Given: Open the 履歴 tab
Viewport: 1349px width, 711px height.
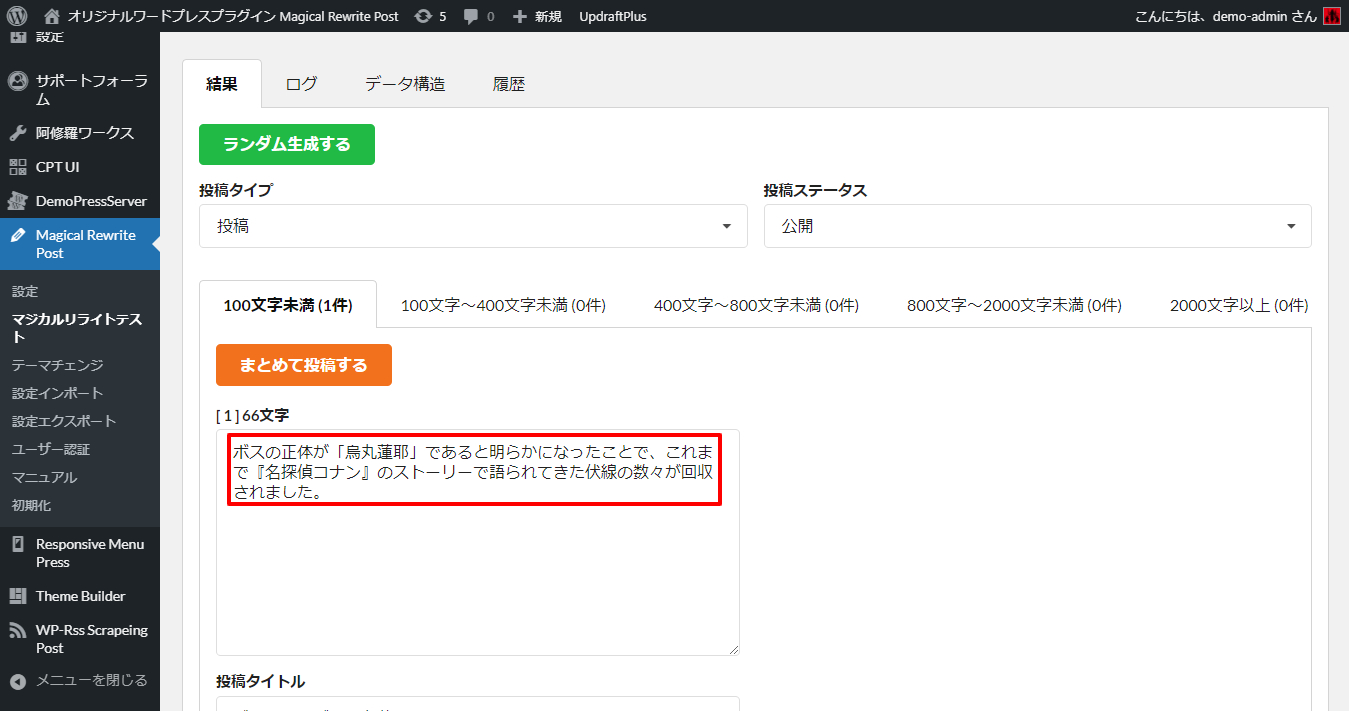Looking at the screenshot, I should [x=509, y=84].
